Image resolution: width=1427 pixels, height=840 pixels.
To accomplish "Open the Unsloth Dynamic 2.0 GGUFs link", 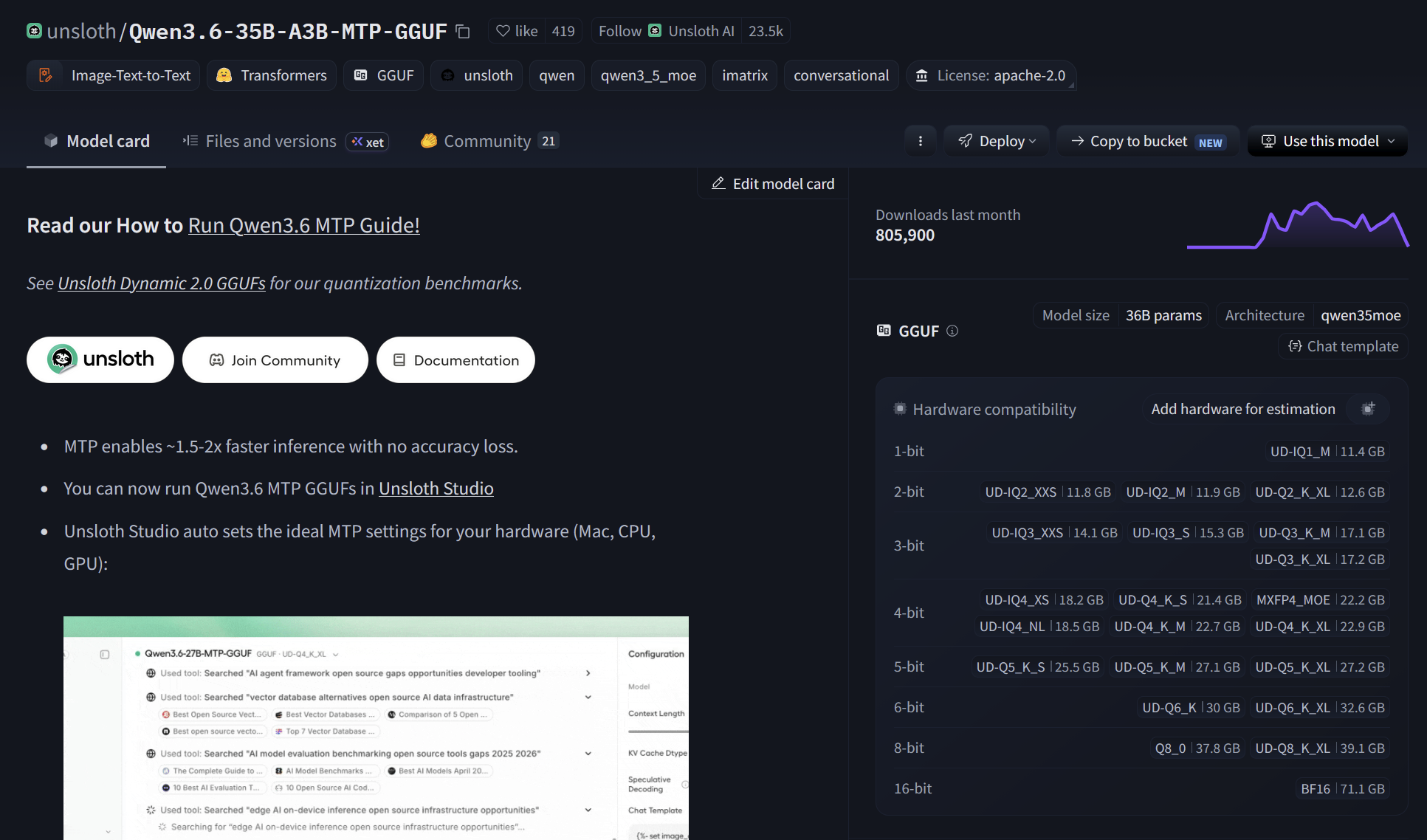I will click(162, 283).
